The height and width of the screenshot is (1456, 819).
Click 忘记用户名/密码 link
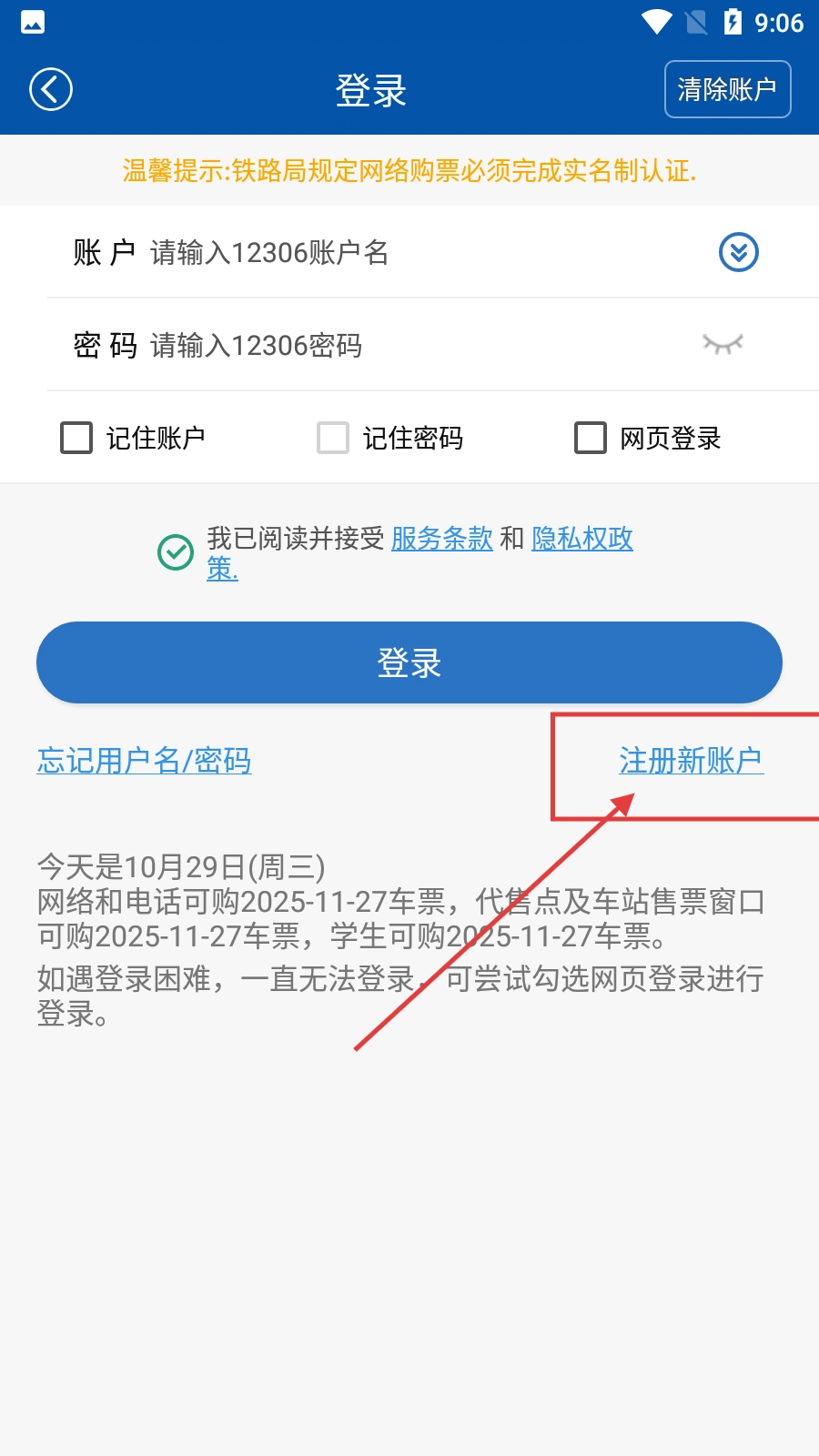click(x=145, y=760)
